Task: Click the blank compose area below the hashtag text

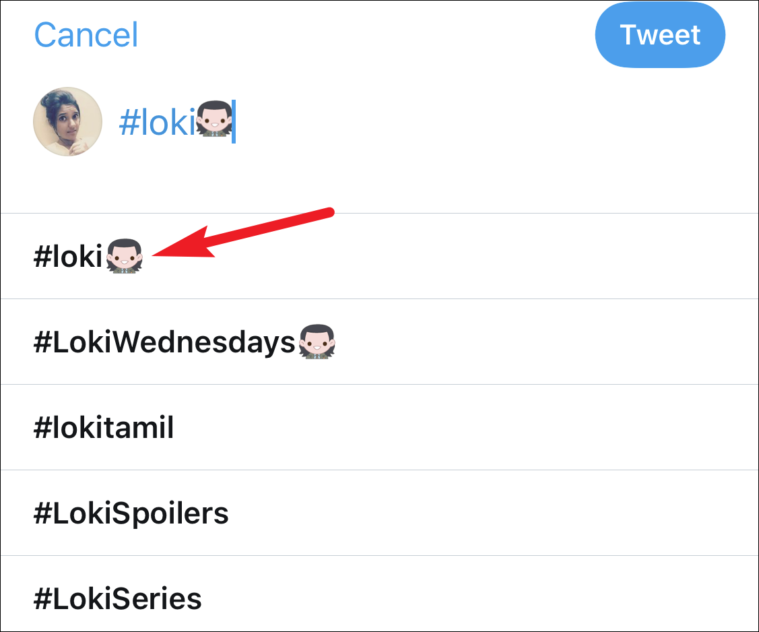Action: 400,180
